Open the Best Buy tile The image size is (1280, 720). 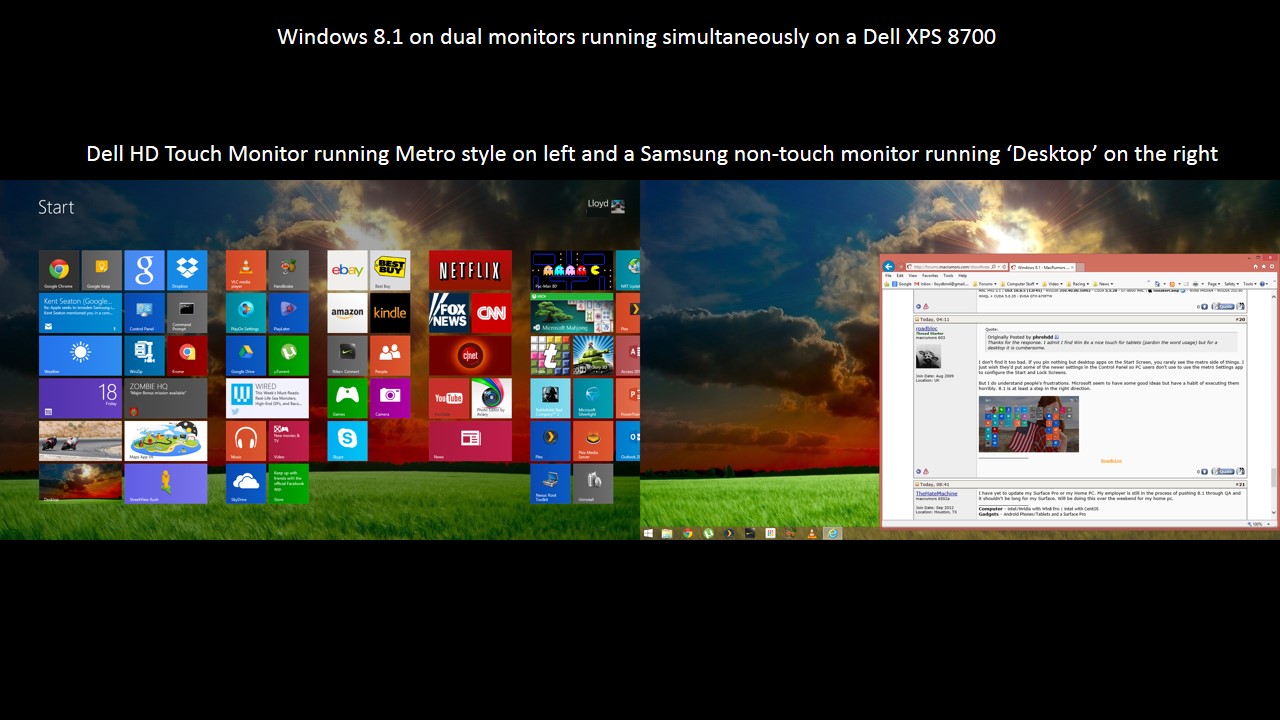(390, 270)
